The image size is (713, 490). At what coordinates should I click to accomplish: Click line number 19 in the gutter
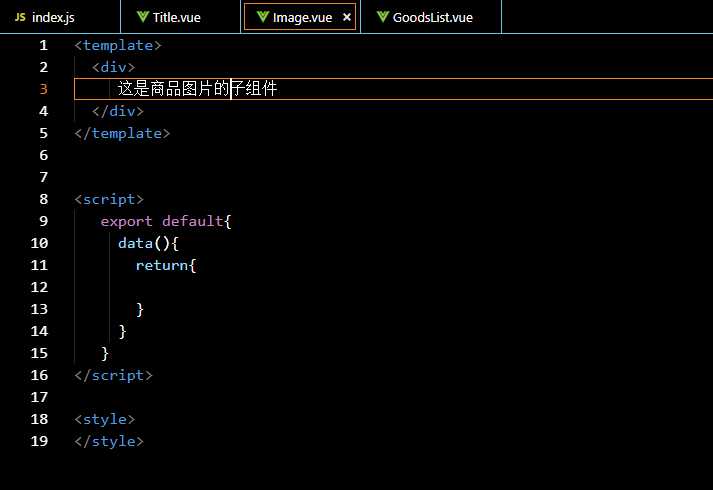pos(39,441)
